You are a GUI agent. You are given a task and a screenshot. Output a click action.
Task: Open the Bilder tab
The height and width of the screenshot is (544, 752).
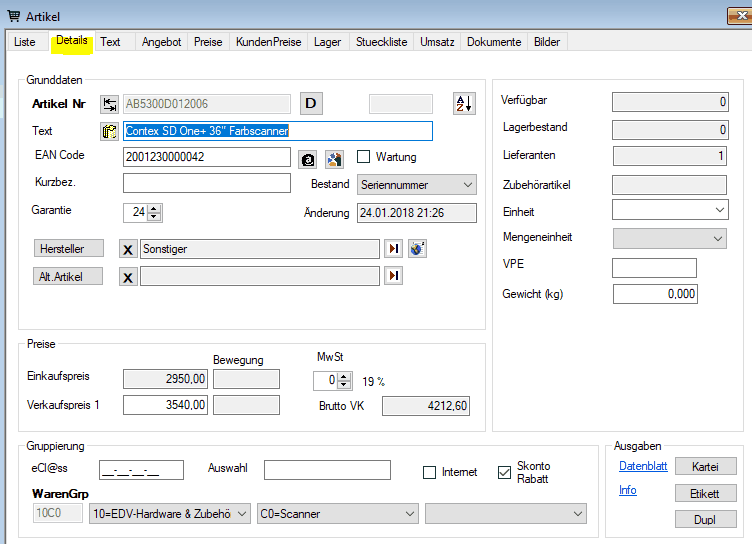[x=547, y=42]
